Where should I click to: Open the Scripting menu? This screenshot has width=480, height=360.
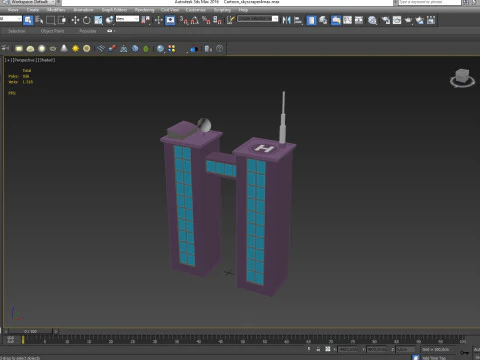pos(222,10)
